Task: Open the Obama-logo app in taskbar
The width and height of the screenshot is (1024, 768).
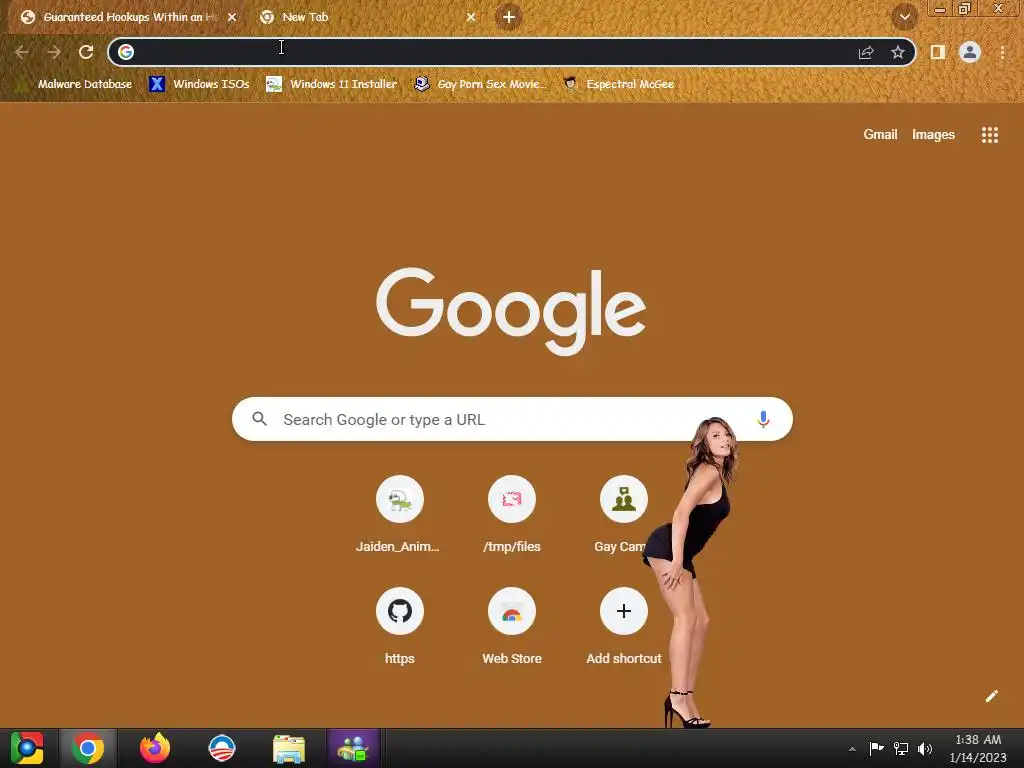Action: coord(221,748)
